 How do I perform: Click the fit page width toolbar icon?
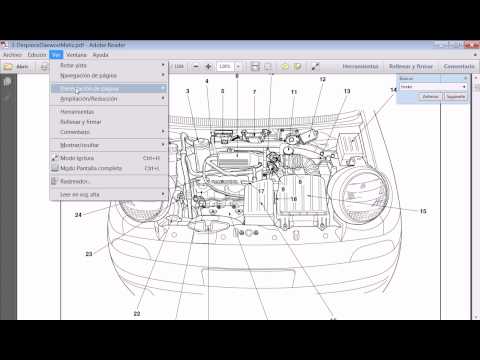click(x=255, y=67)
